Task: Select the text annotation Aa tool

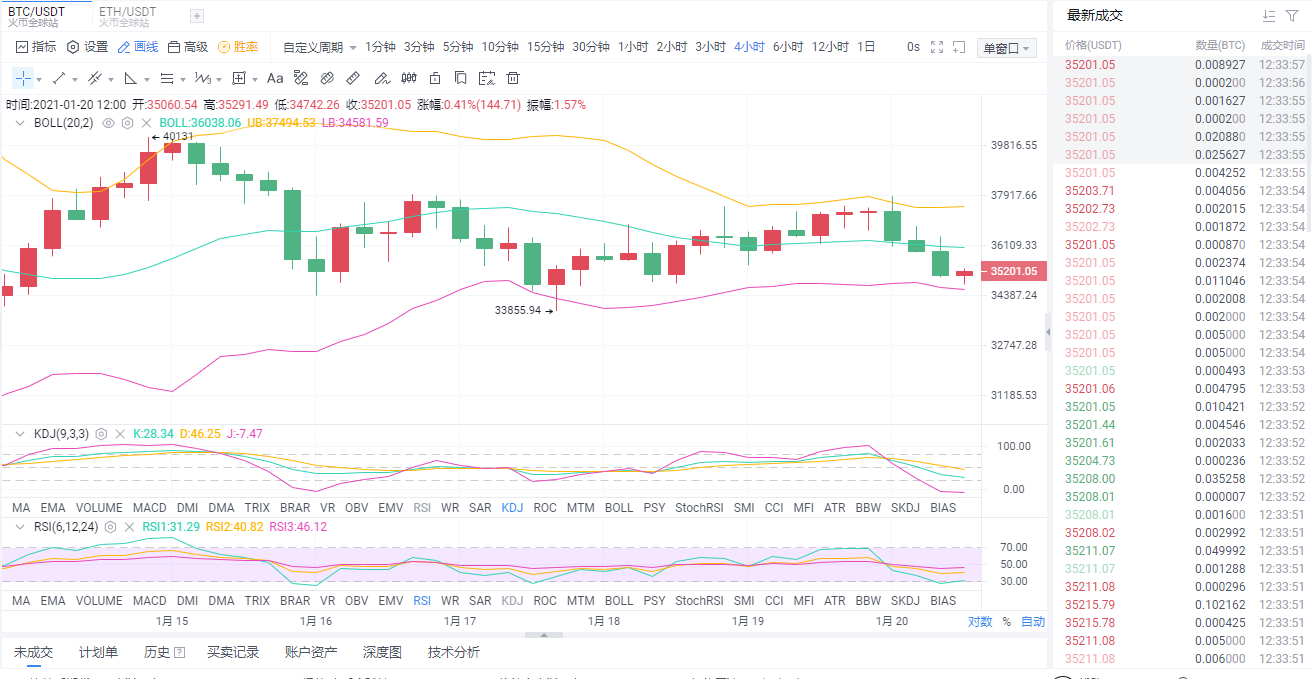Action: pyautogui.click(x=275, y=78)
